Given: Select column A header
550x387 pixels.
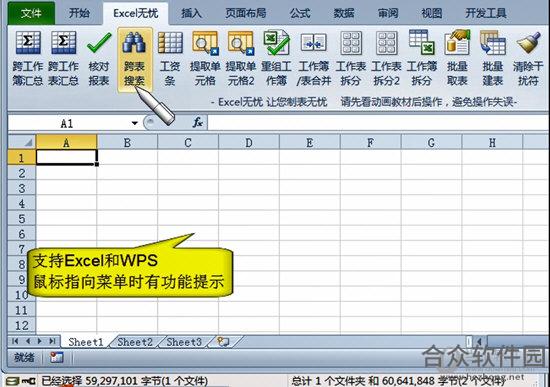Looking at the screenshot, I should (x=66, y=142).
